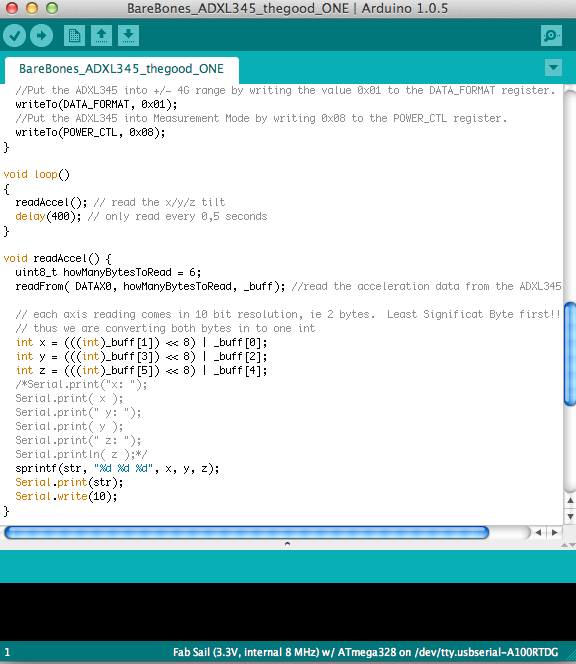Click the 'int y =' assignment line
576x664 pixels.
[x=141, y=356]
